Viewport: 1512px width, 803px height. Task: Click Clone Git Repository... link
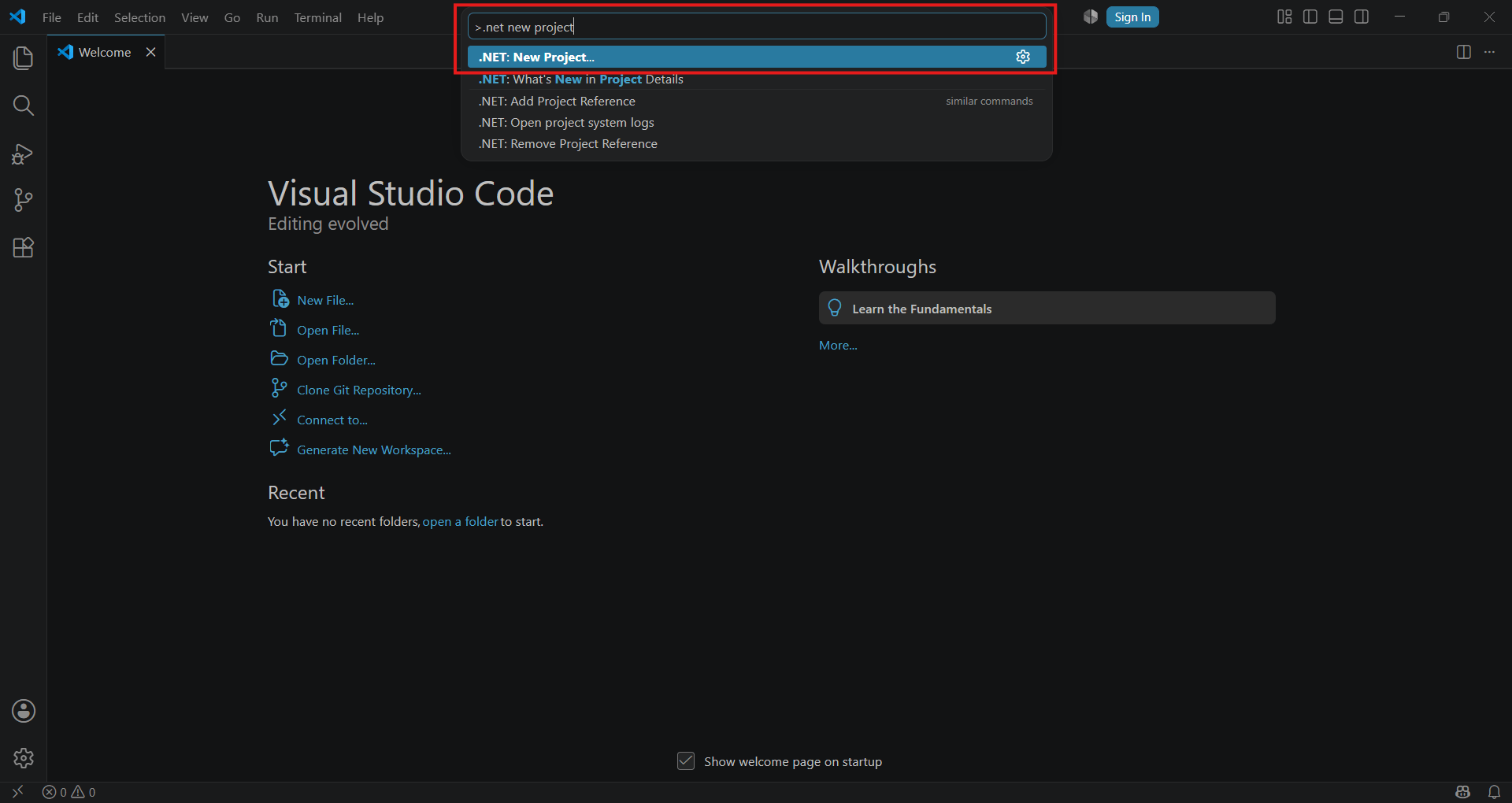tap(359, 390)
